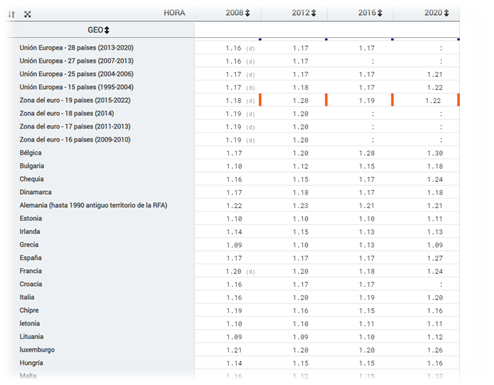Screen dimensions: 494x385
Task: Click Lituania 2020 value 1.12
Action: (x=435, y=337)
